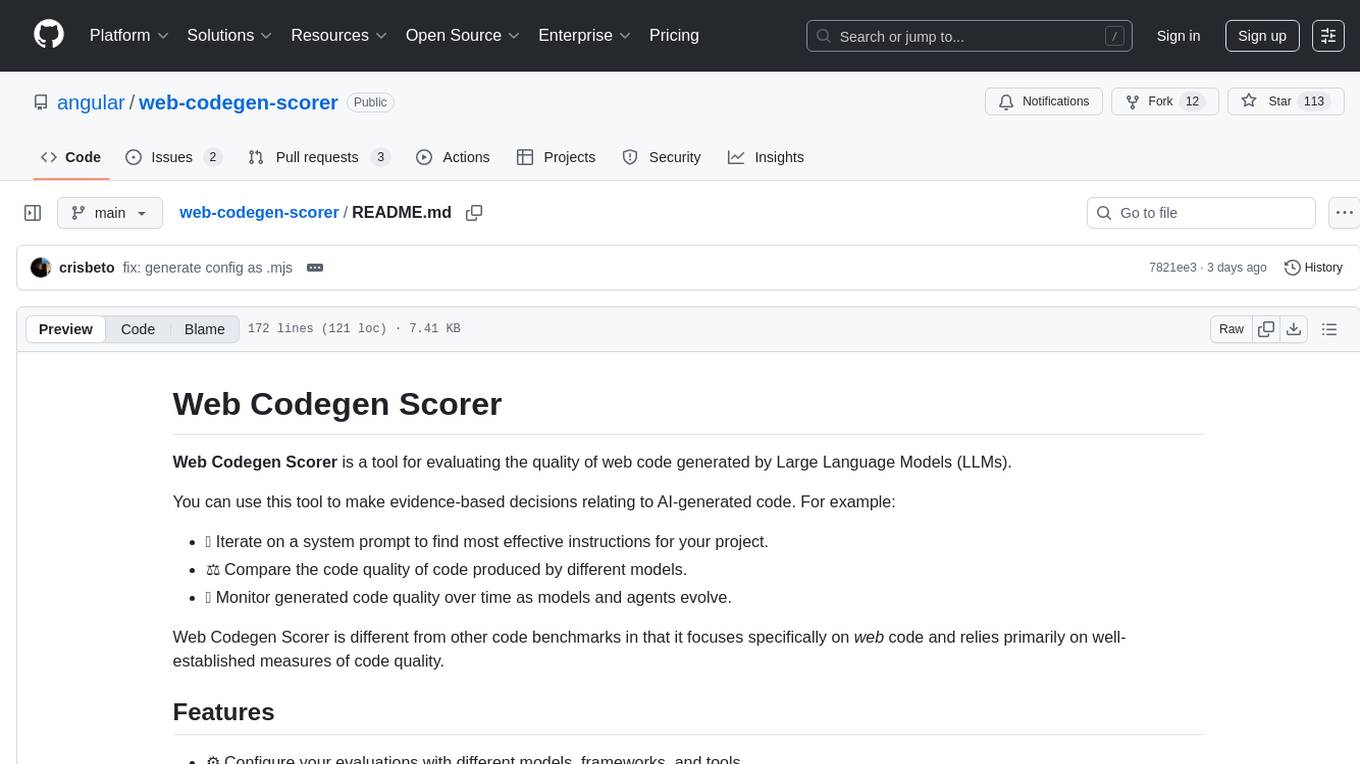
Task: Click the repository book icon beside angular
Action: (41, 102)
